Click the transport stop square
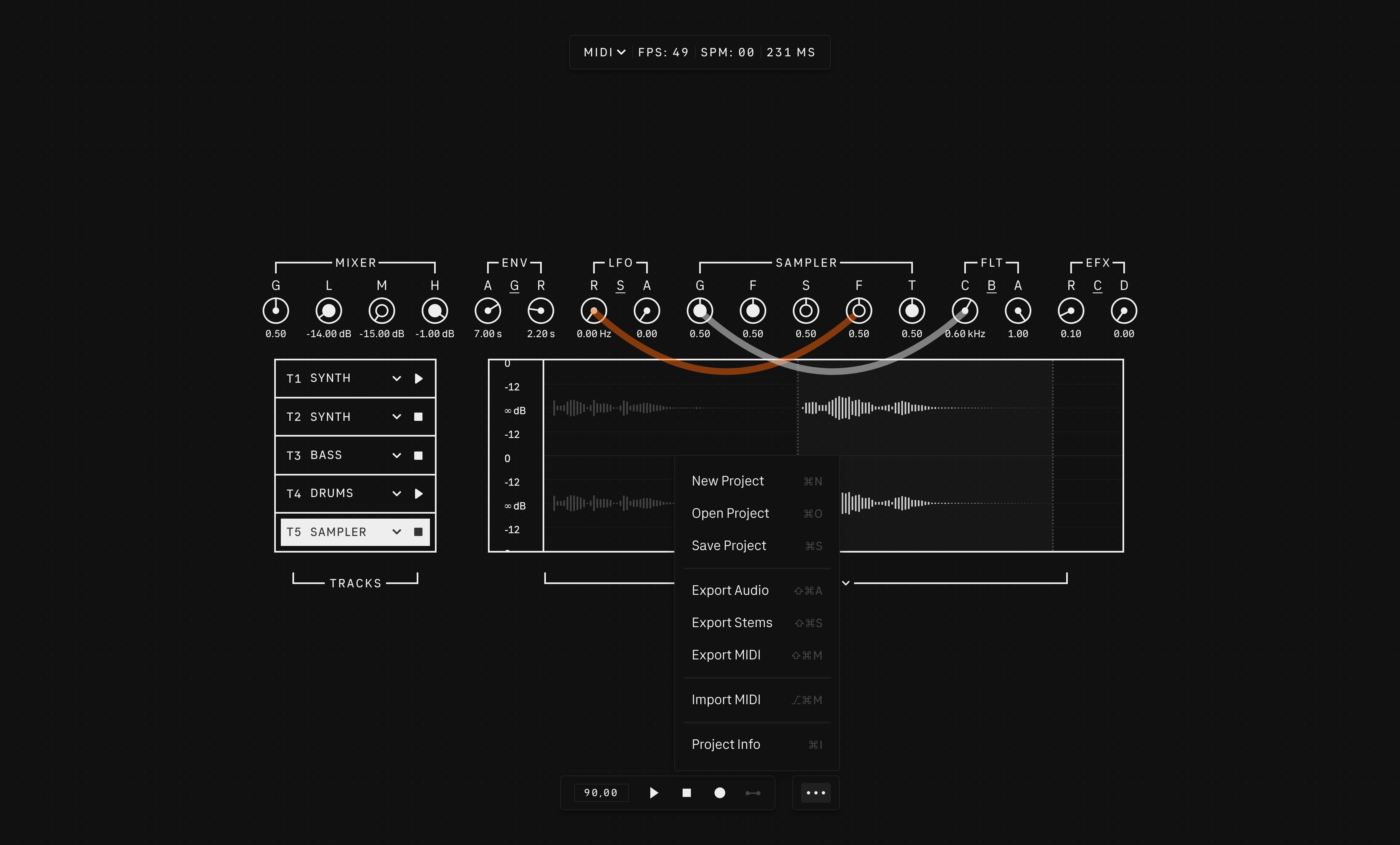Image resolution: width=1400 pixels, height=845 pixels. tap(686, 793)
